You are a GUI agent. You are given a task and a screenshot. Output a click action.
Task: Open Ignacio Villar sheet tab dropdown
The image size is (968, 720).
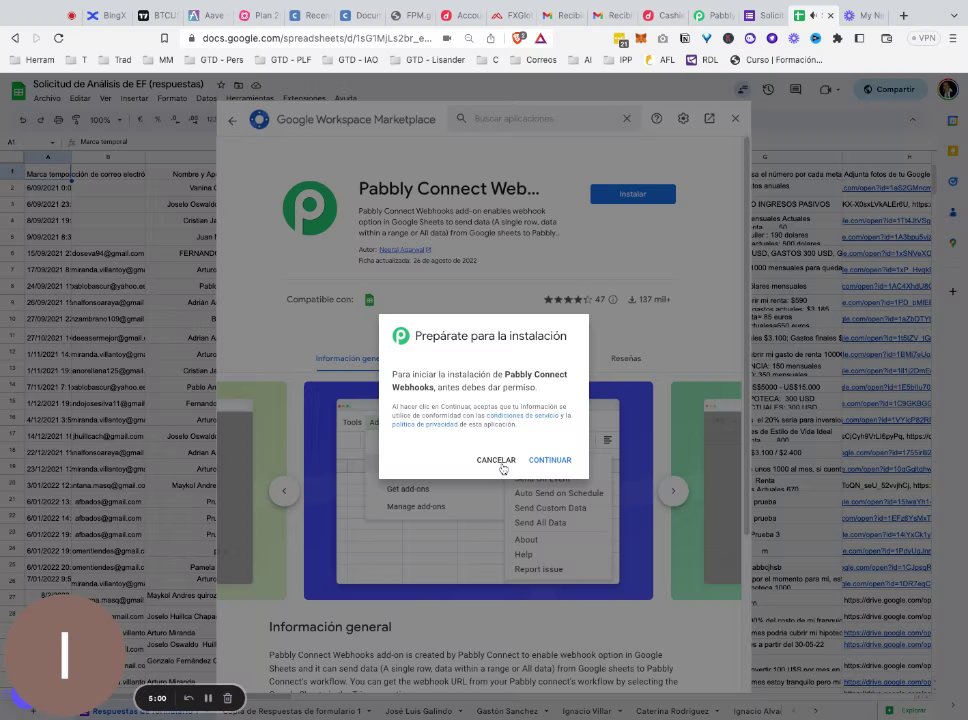point(620,711)
